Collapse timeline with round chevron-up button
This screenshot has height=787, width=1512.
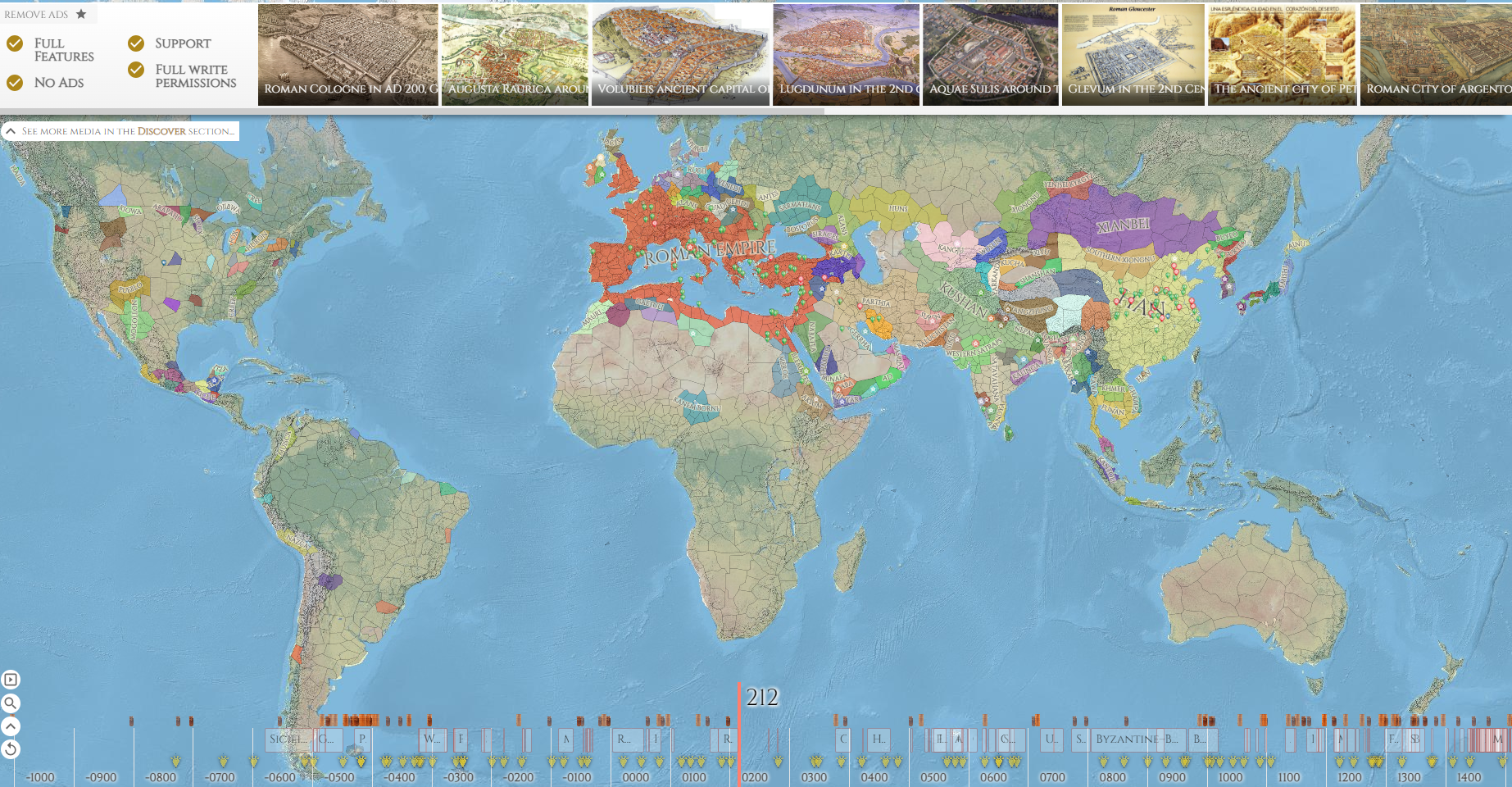coord(11,726)
